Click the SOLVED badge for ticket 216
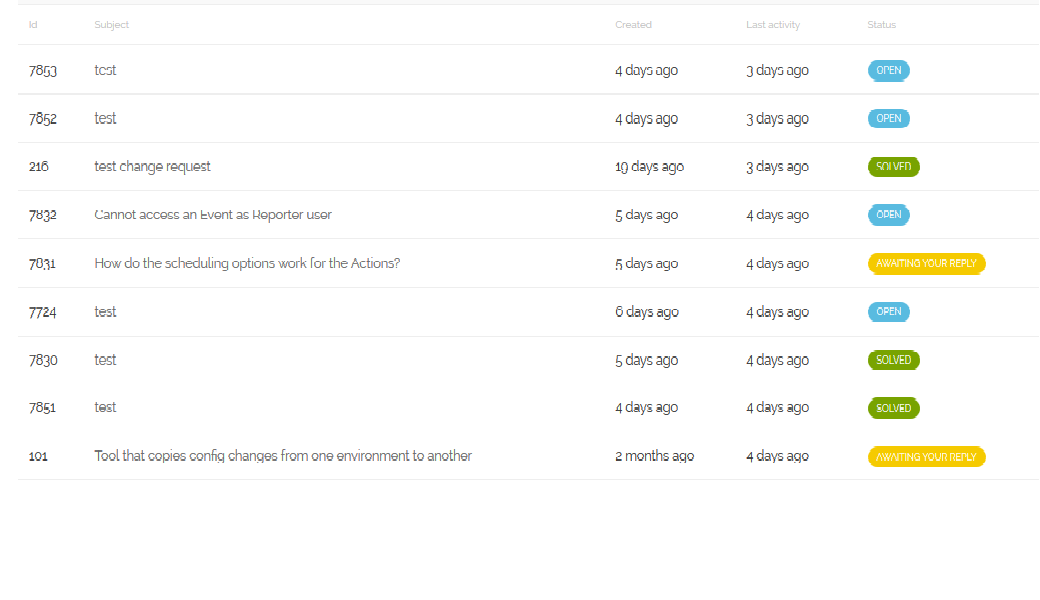The height and width of the screenshot is (600, 1040). tap(893, 167)
